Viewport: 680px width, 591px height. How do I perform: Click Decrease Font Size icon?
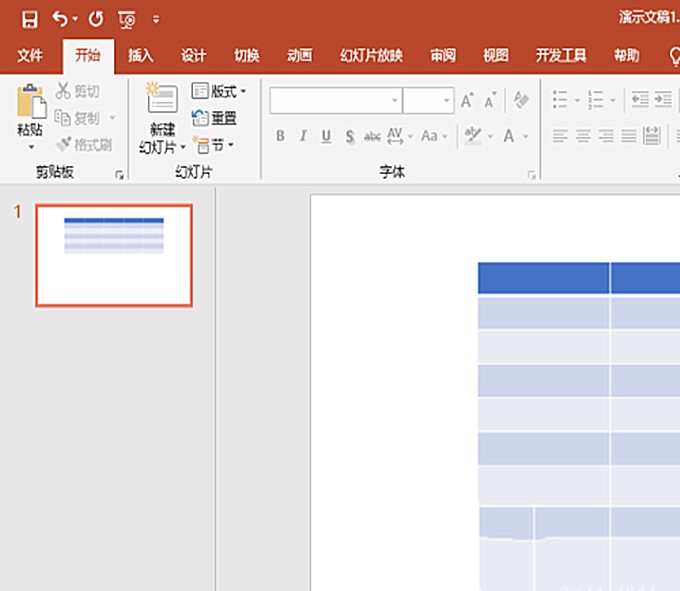pyautogui.click(x=490, y=100)
